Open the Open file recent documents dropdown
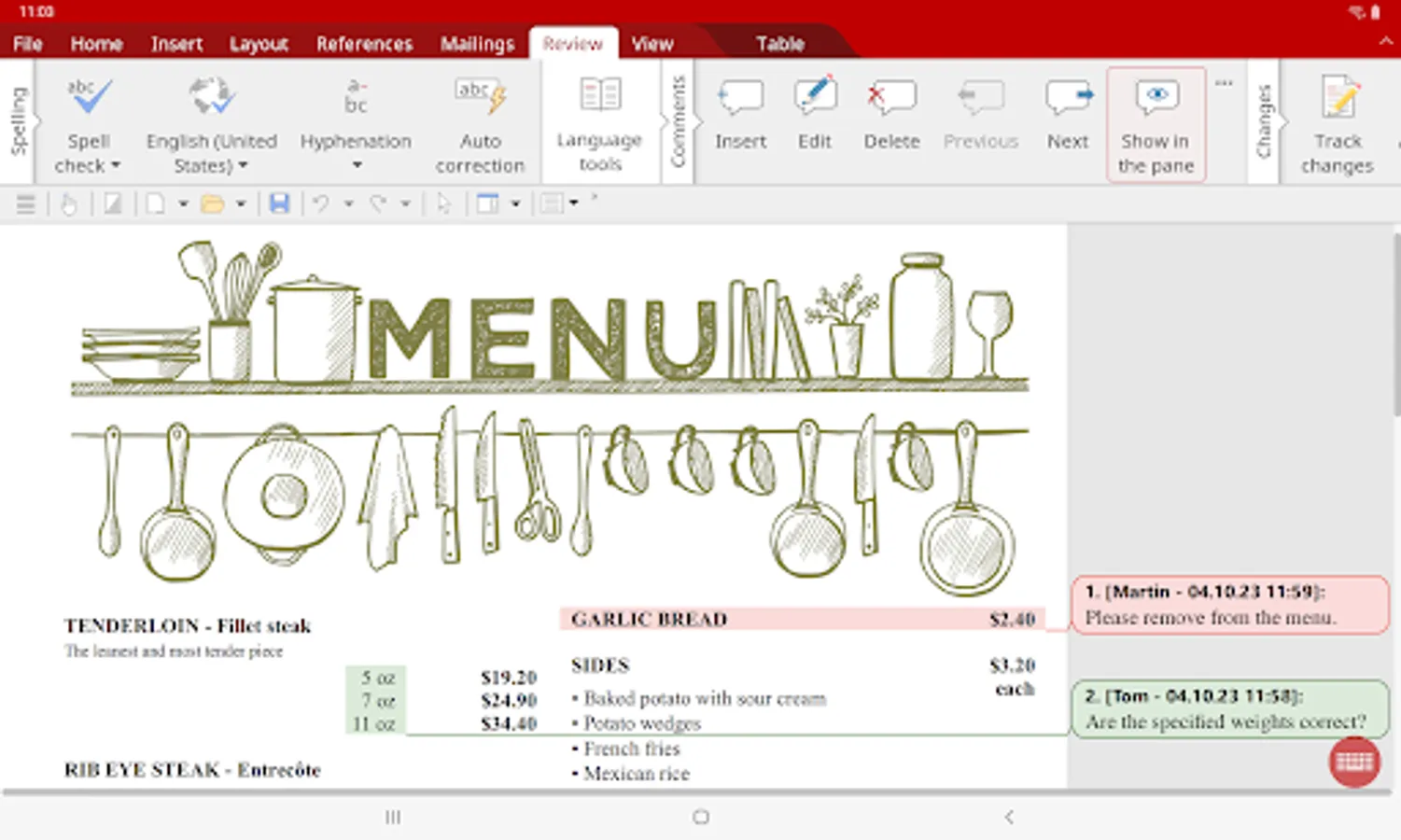 tap(243, 203)
